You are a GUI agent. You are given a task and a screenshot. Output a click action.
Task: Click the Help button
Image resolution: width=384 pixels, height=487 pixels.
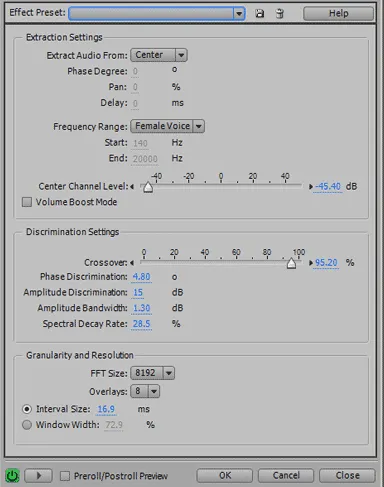pos(338,13)
